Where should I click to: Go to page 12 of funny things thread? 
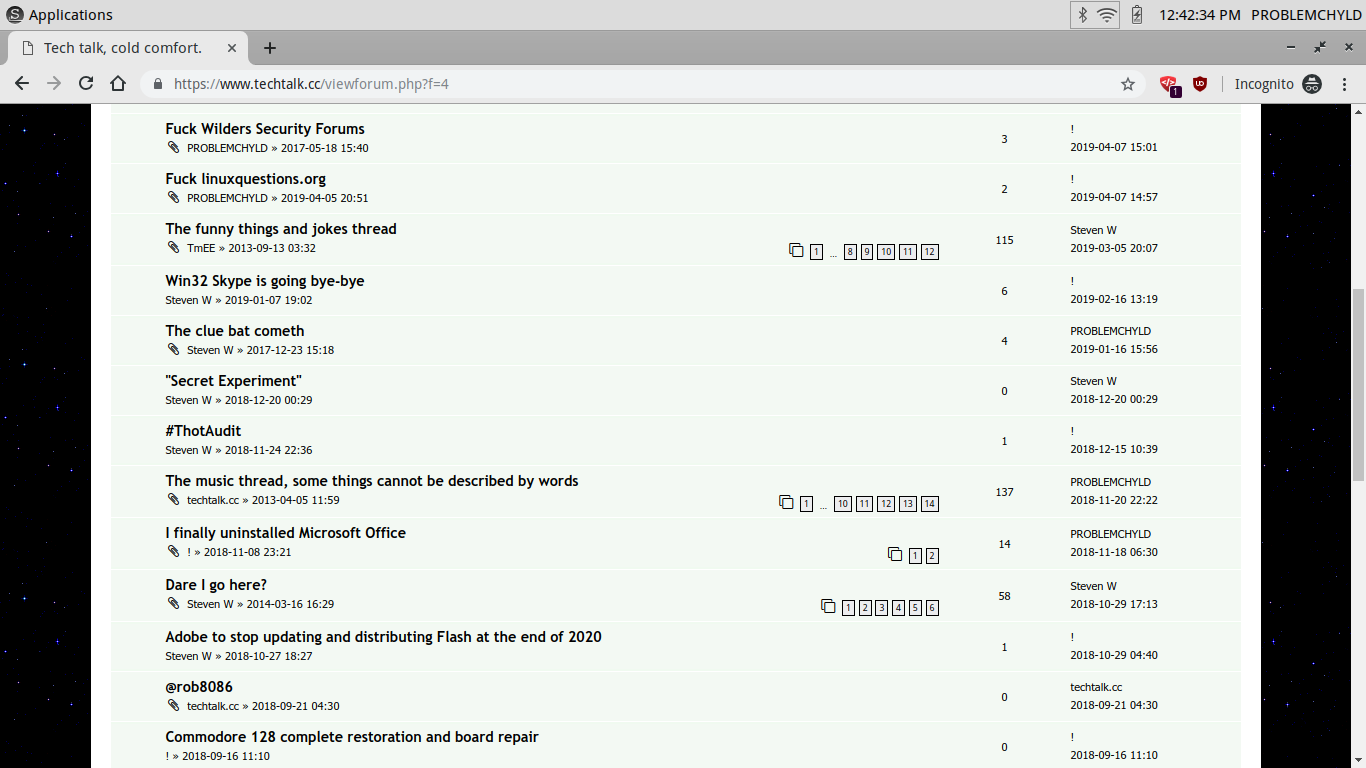[930, 252]
